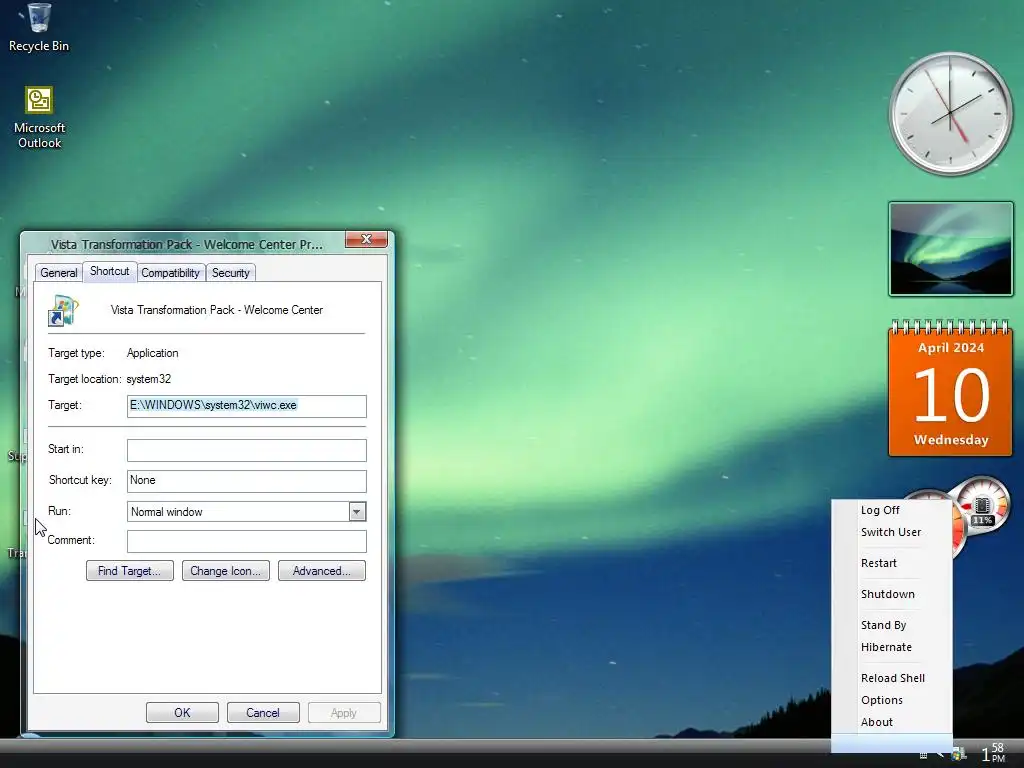Choose Switch User from the menu
Screen dimensions: 1024x768
[892, 532]
